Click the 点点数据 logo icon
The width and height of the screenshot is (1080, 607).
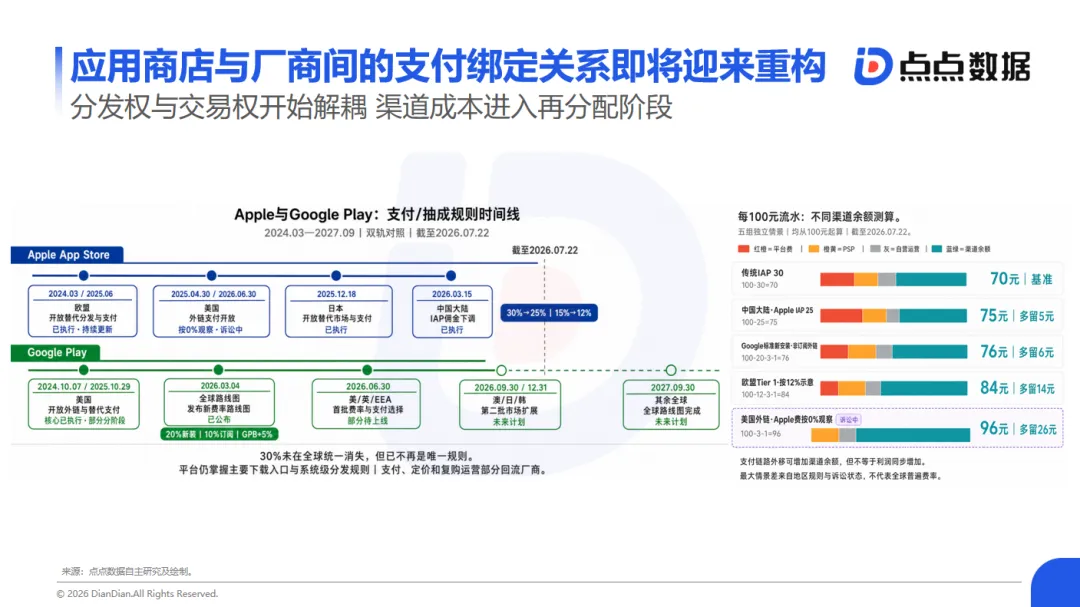873,66
